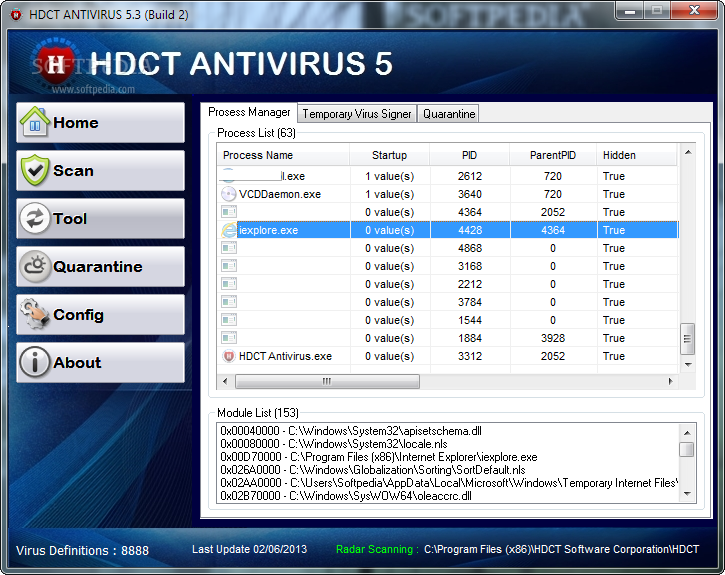Viewport: 725px width, 575px height.
Task: Select the VCDDaemon.exe process row
Action: [448, 194]
